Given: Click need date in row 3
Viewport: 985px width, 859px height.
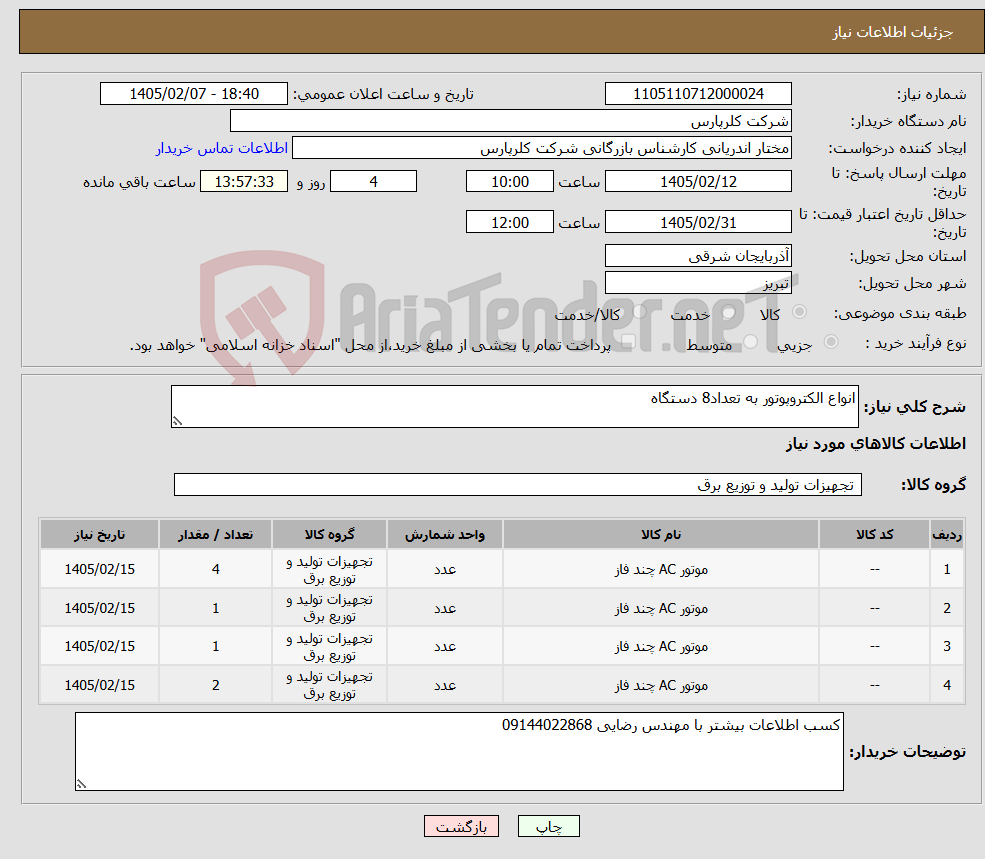Looking at the screenshot, I should (x=99, y=646).
